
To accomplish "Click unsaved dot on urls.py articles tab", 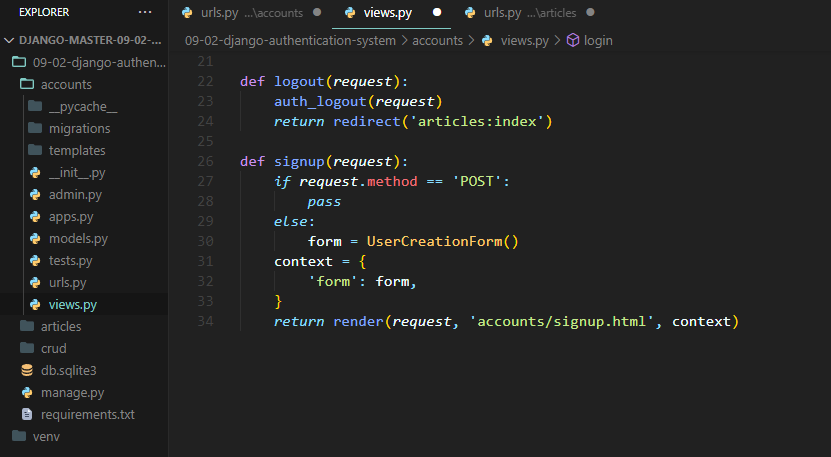I will (590, 12).
